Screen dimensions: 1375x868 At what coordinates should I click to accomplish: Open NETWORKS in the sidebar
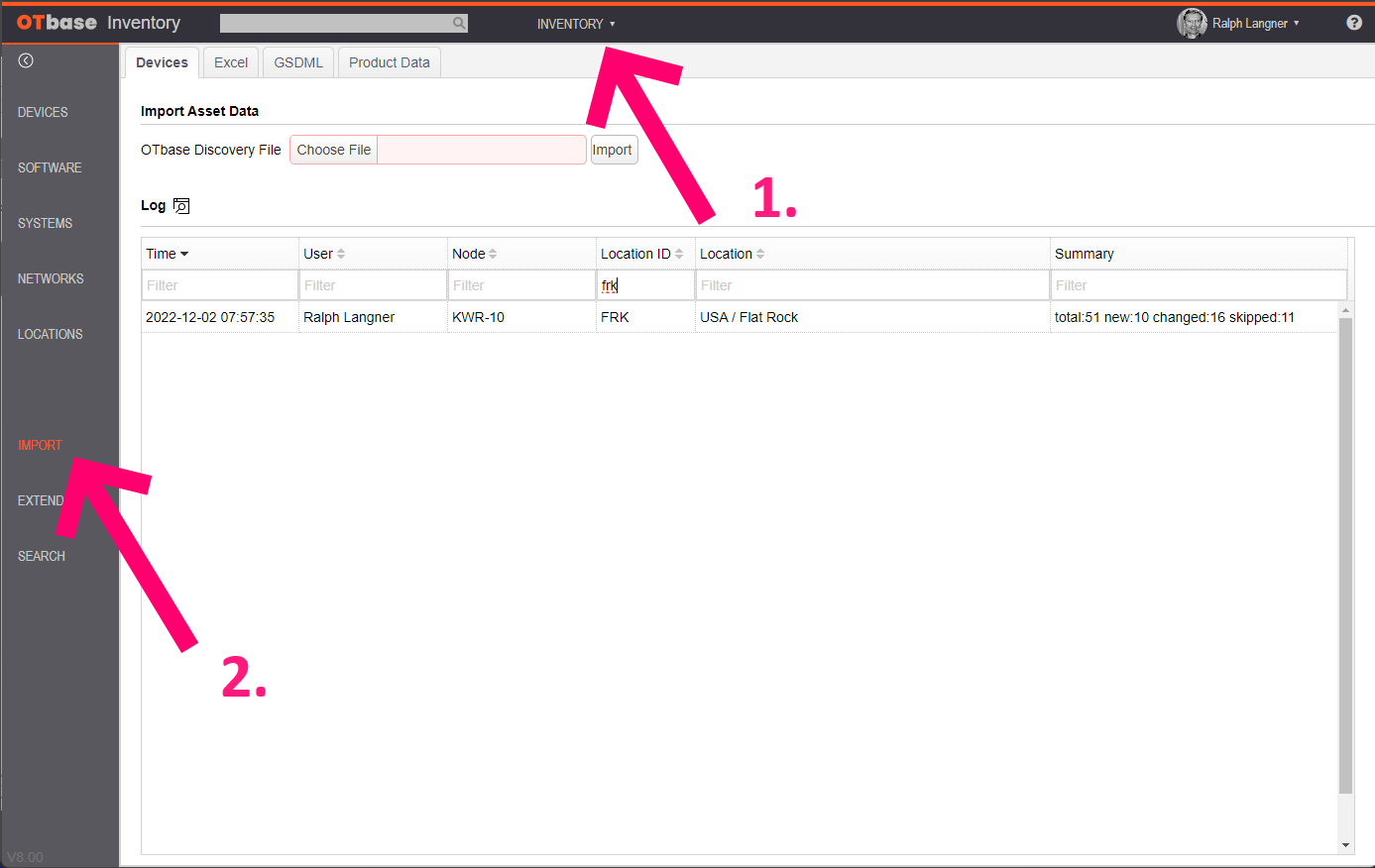[x=51, y=278]
